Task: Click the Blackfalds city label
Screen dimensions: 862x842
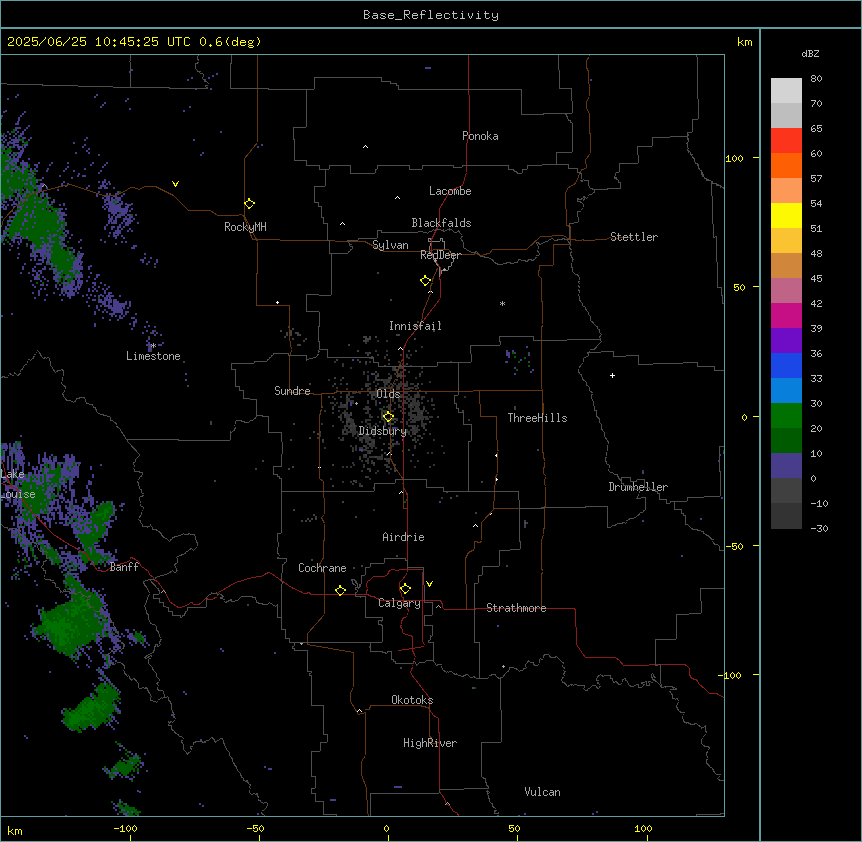Action: (441, 223)
